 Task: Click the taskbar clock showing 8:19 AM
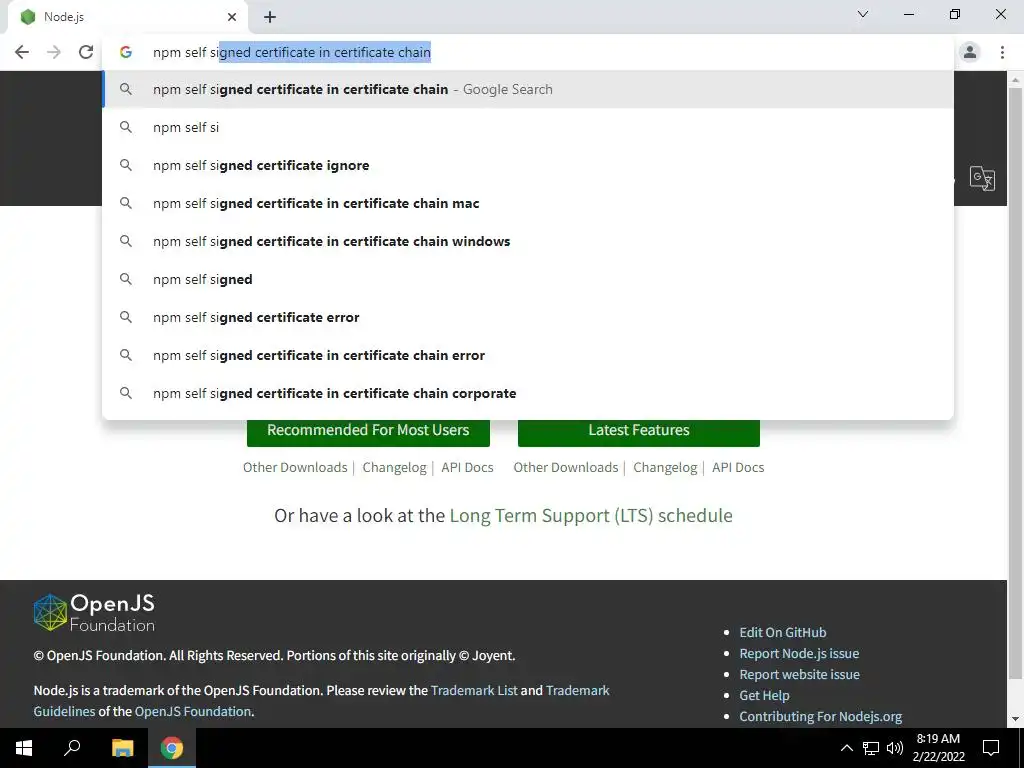click(938, 748)
